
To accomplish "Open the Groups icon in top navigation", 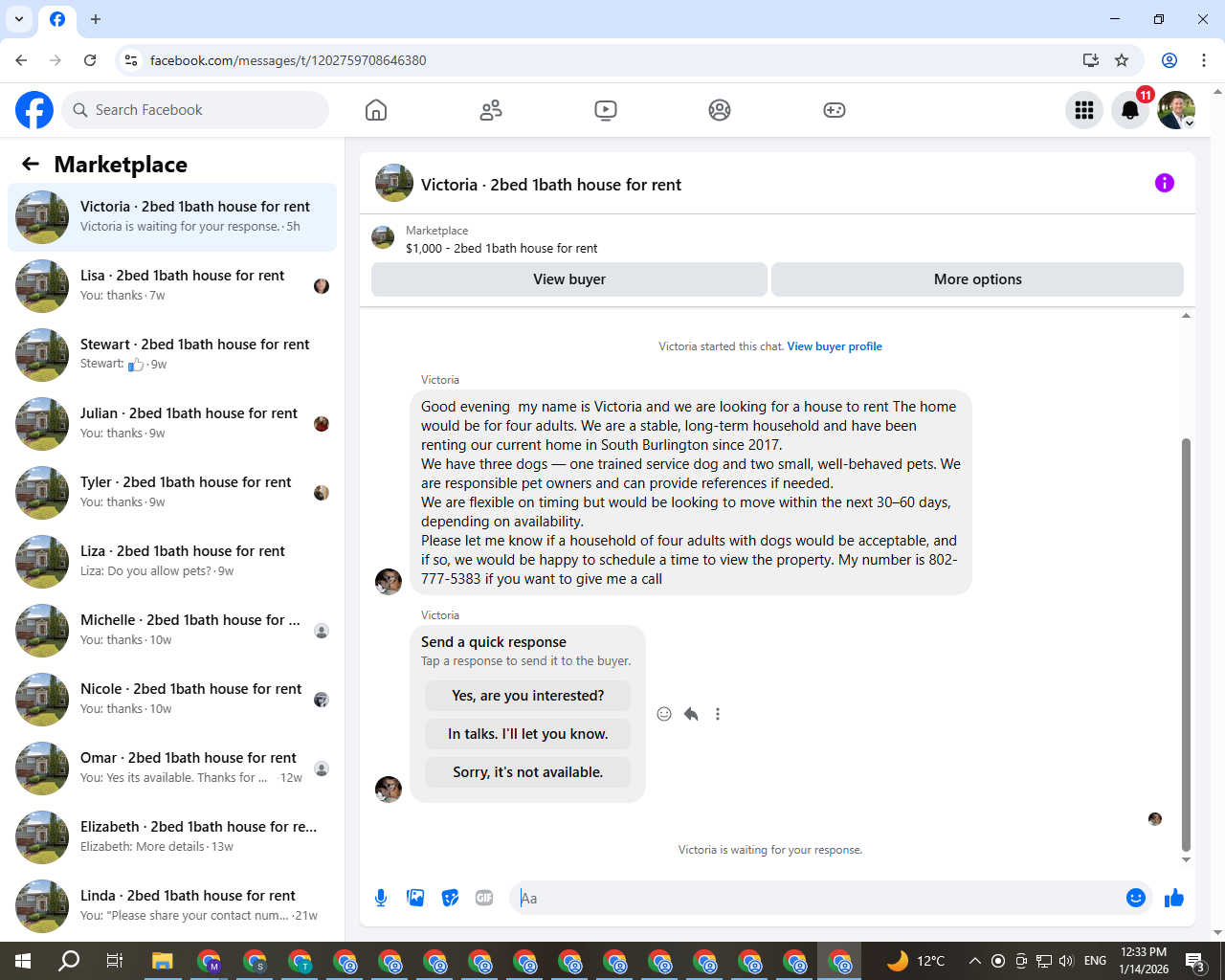I will 720,110.
